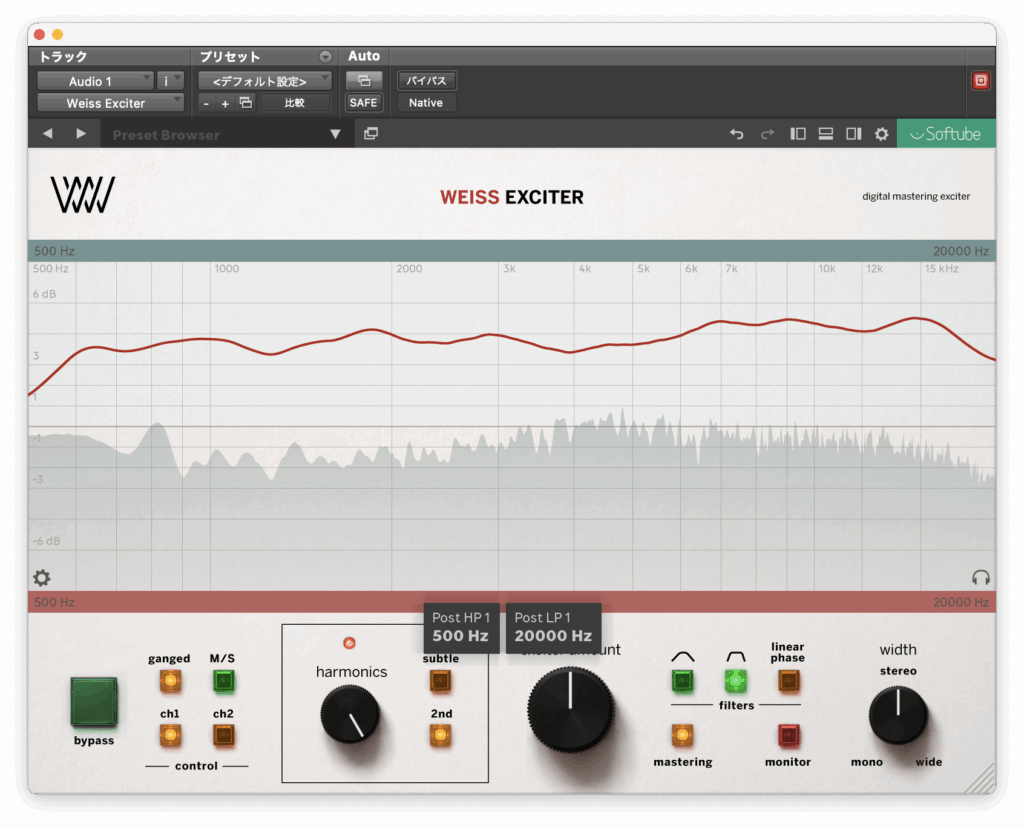Click the 'Post LP 1 20000 Hz' readout
This screenshot has width=1024, height=827.
tap(553, 628)
